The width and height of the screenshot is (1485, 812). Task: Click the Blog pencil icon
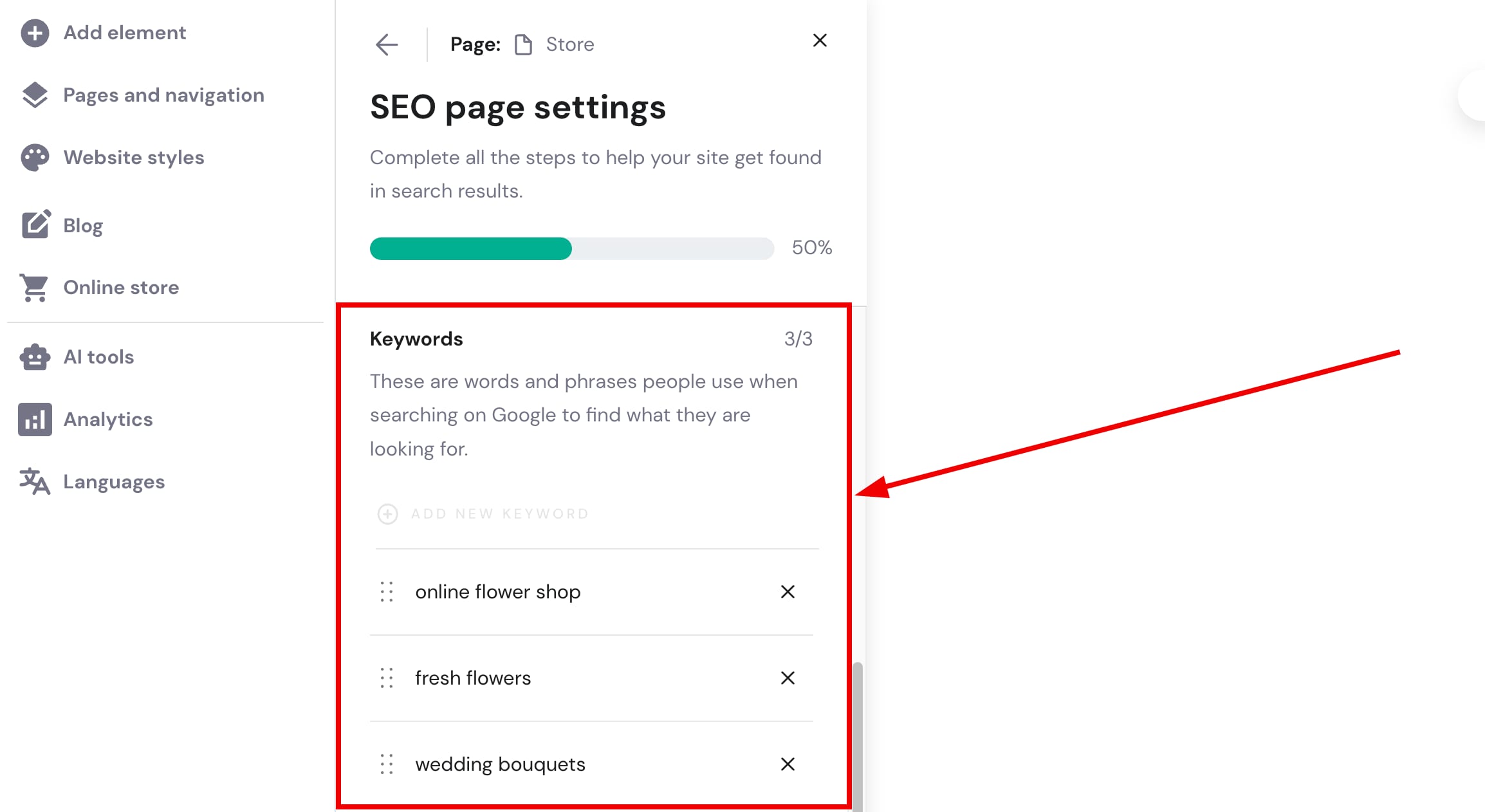tap(35, 225)
